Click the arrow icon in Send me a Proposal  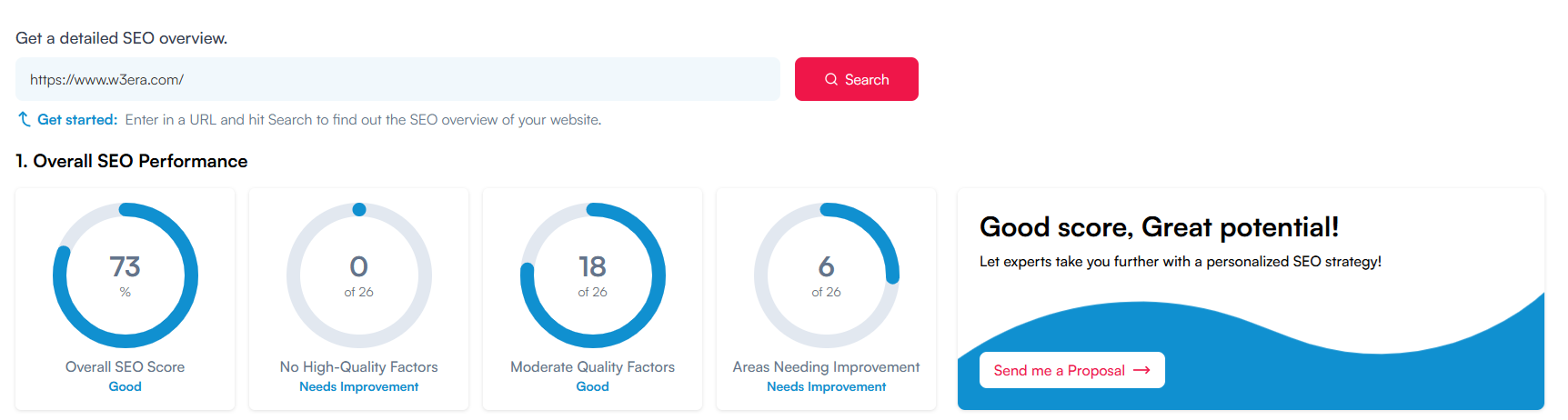coord(1141,370)
